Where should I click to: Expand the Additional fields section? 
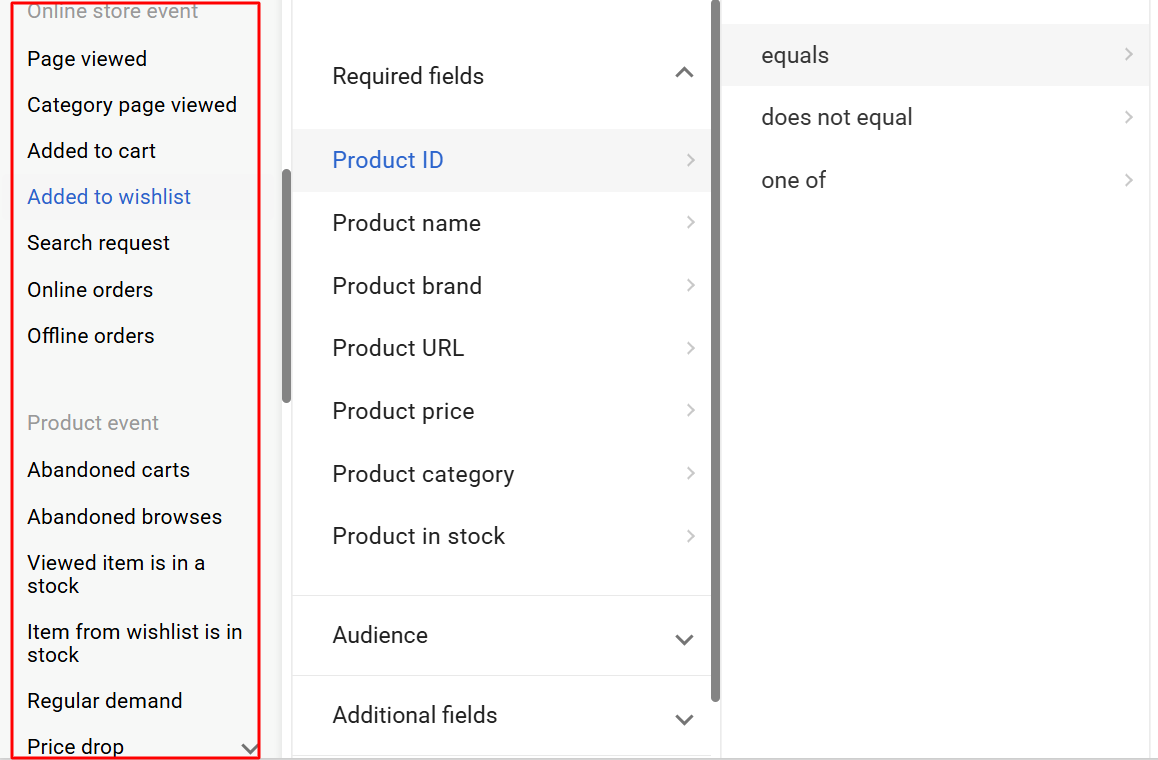pos(684,719)
